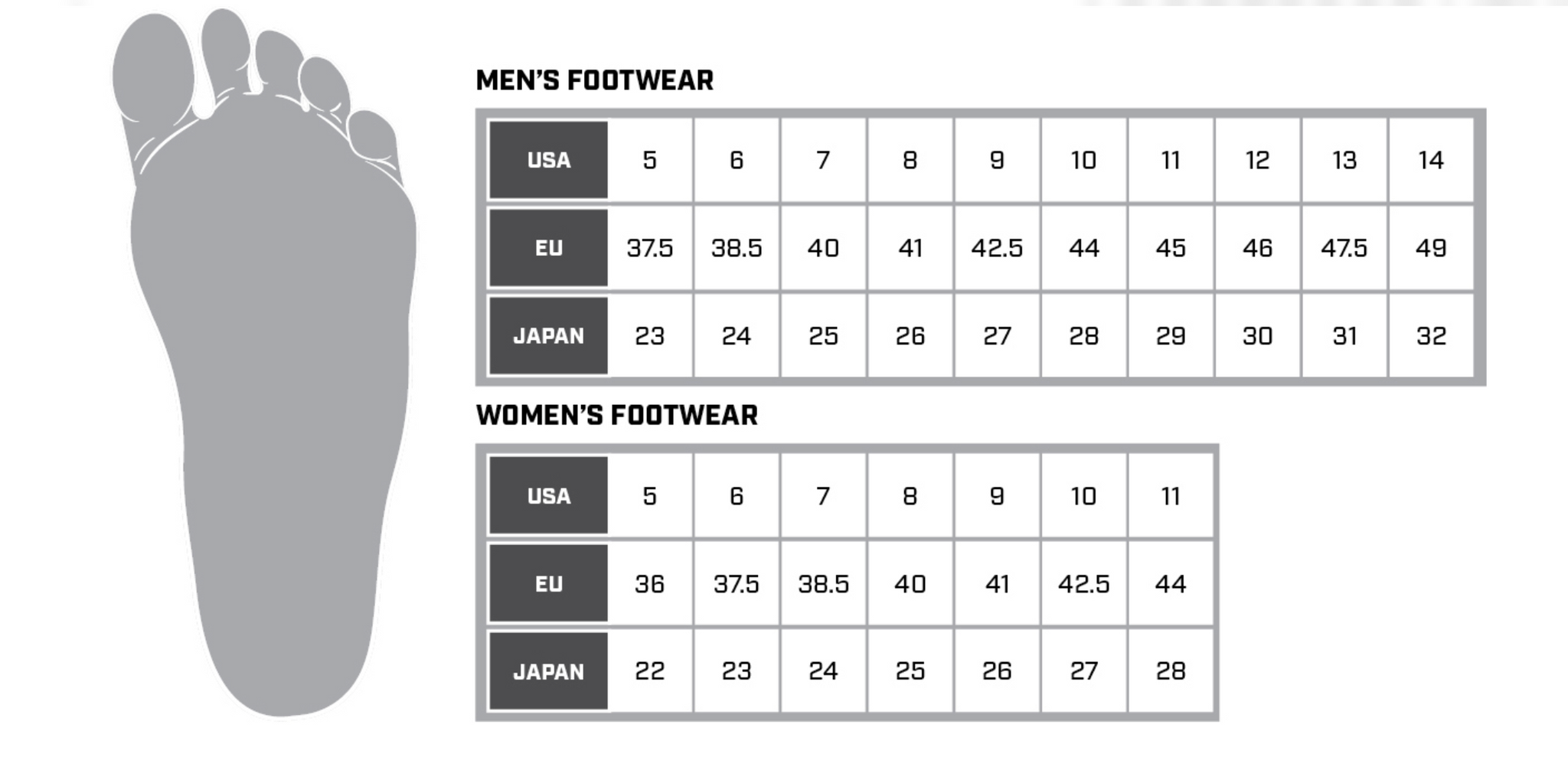1568x777 pixels.
Task: Select men's EU size 46 cell
Action: (1257, 248)
